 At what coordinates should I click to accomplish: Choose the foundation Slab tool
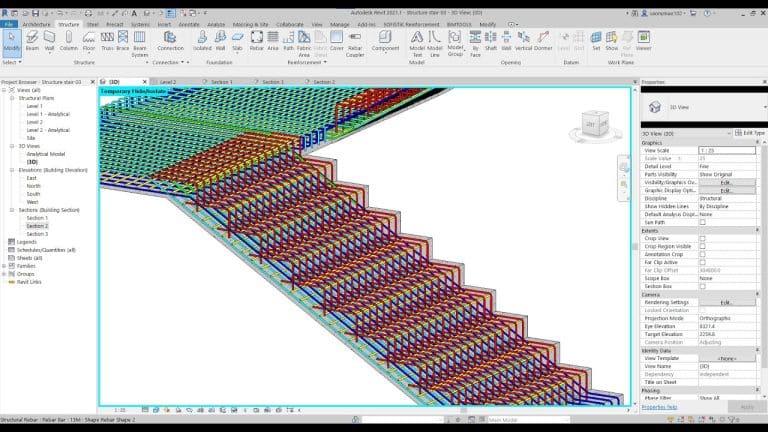[237, 41]
